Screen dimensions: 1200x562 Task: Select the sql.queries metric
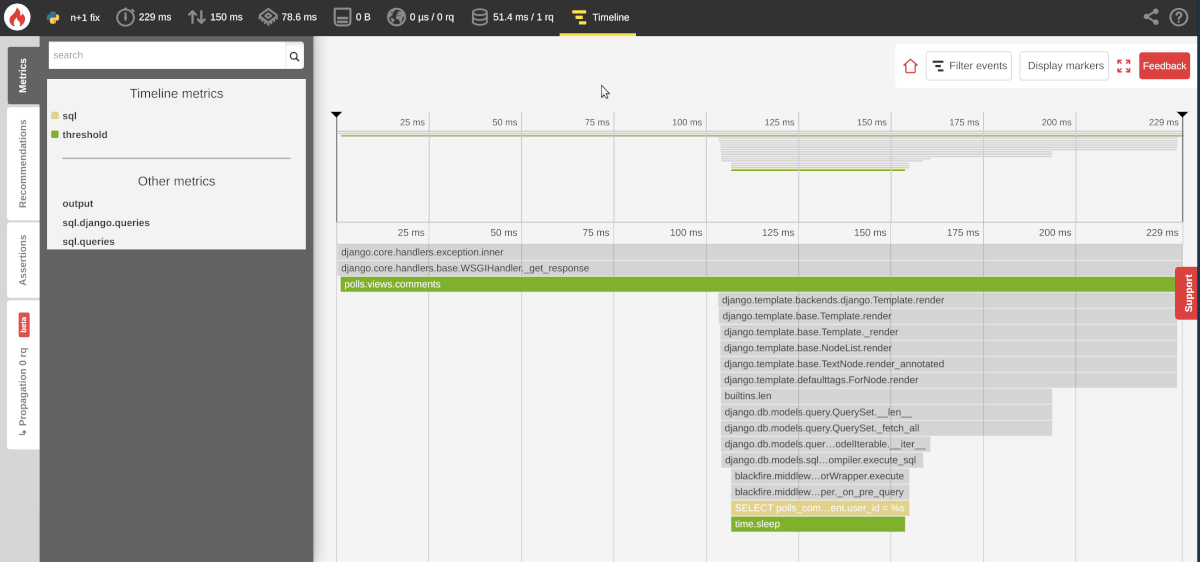[88, 242]
